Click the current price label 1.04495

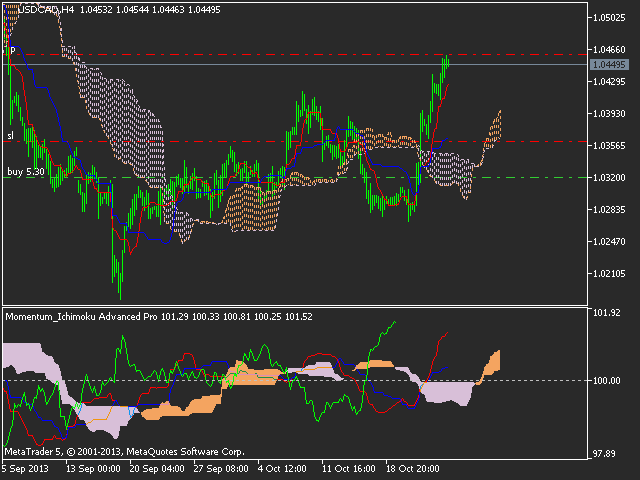pyautogui.click(x=609, y=64)
